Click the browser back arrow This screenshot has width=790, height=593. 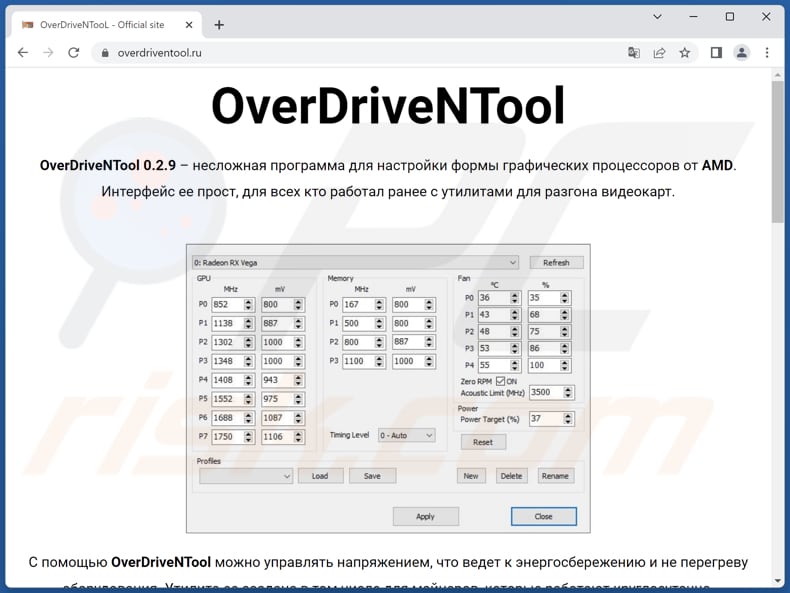(22, 53)
